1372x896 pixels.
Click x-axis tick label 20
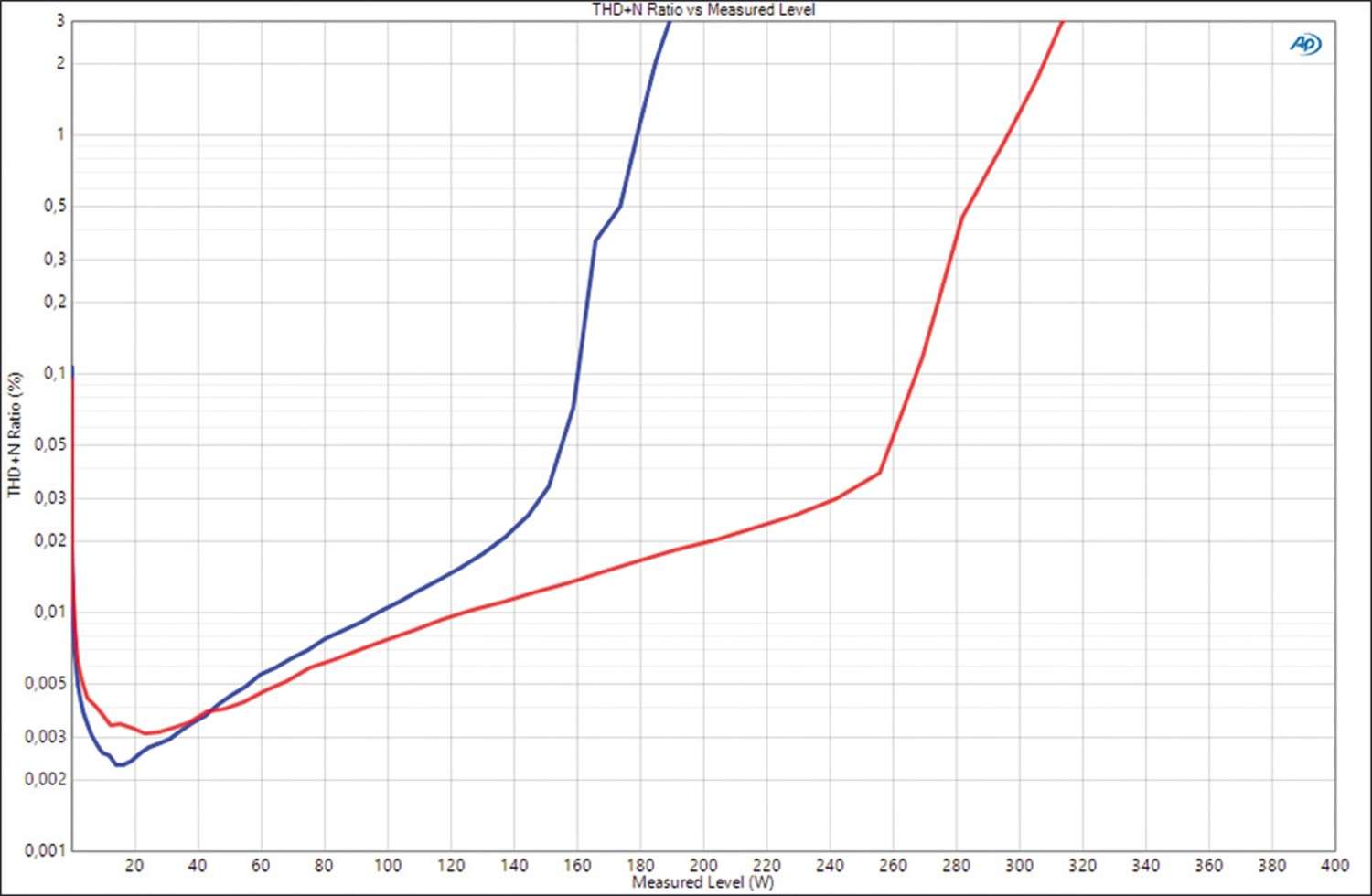click(x=134, y=865)
